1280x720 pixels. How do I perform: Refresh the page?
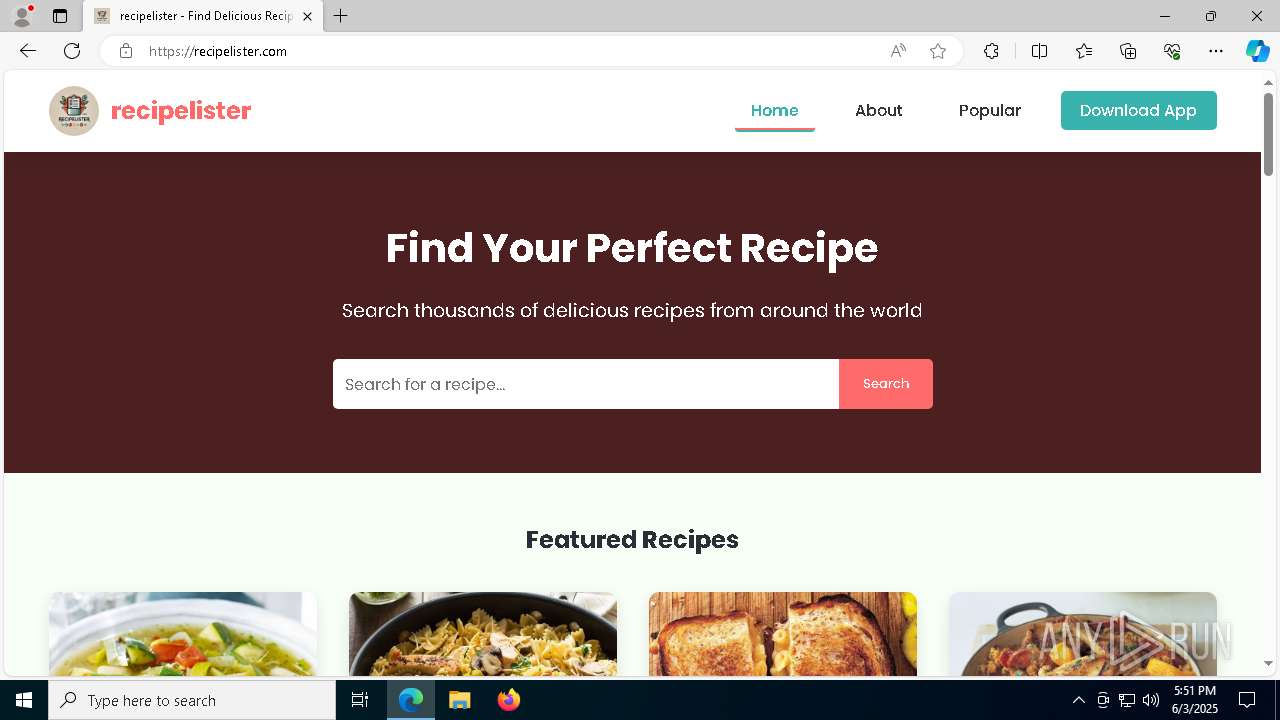(72, 51)
